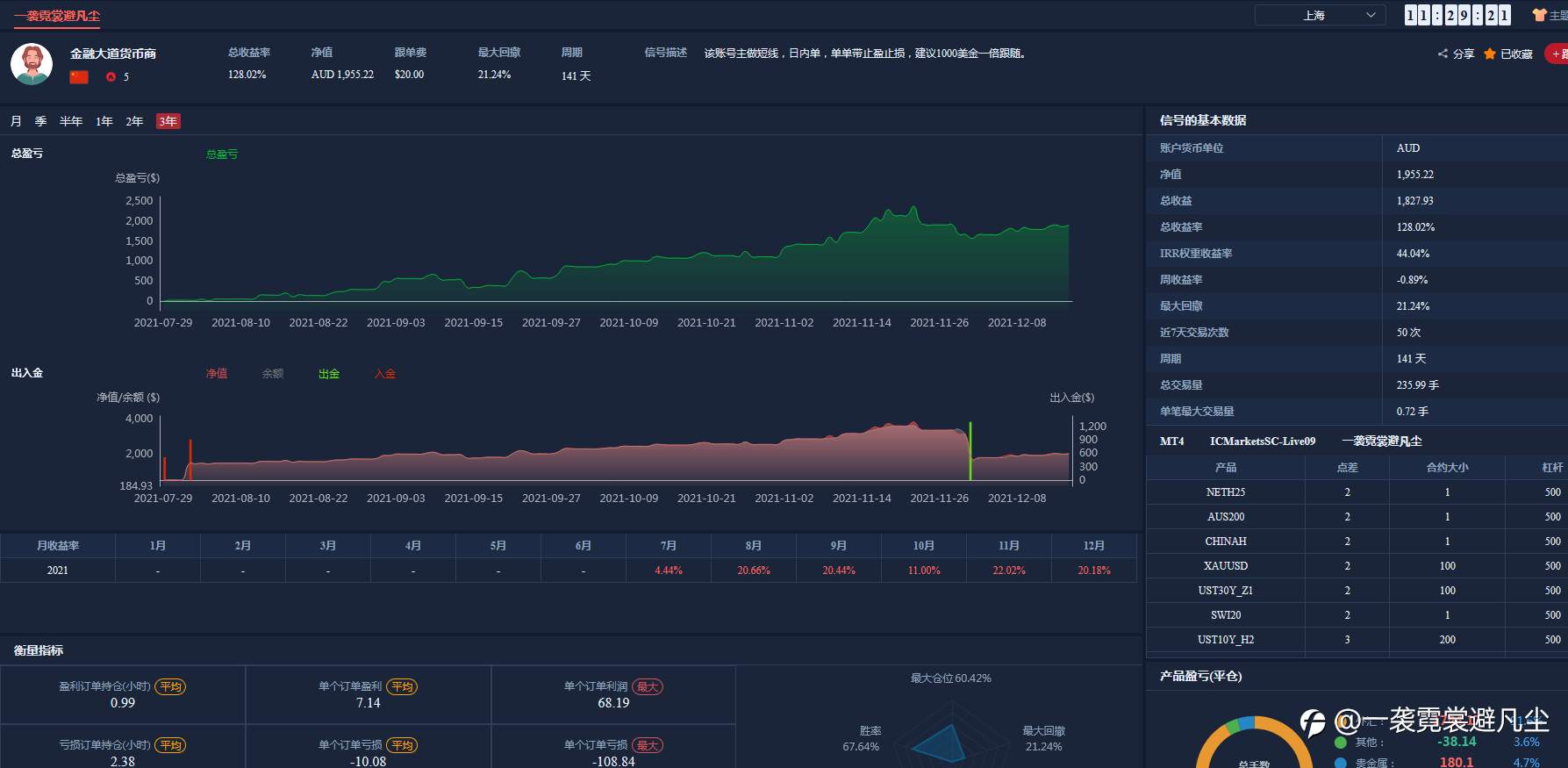Click the red deposit marker on chart
This screenshot has height=768, width=1568.
click(x=190, y=459)
